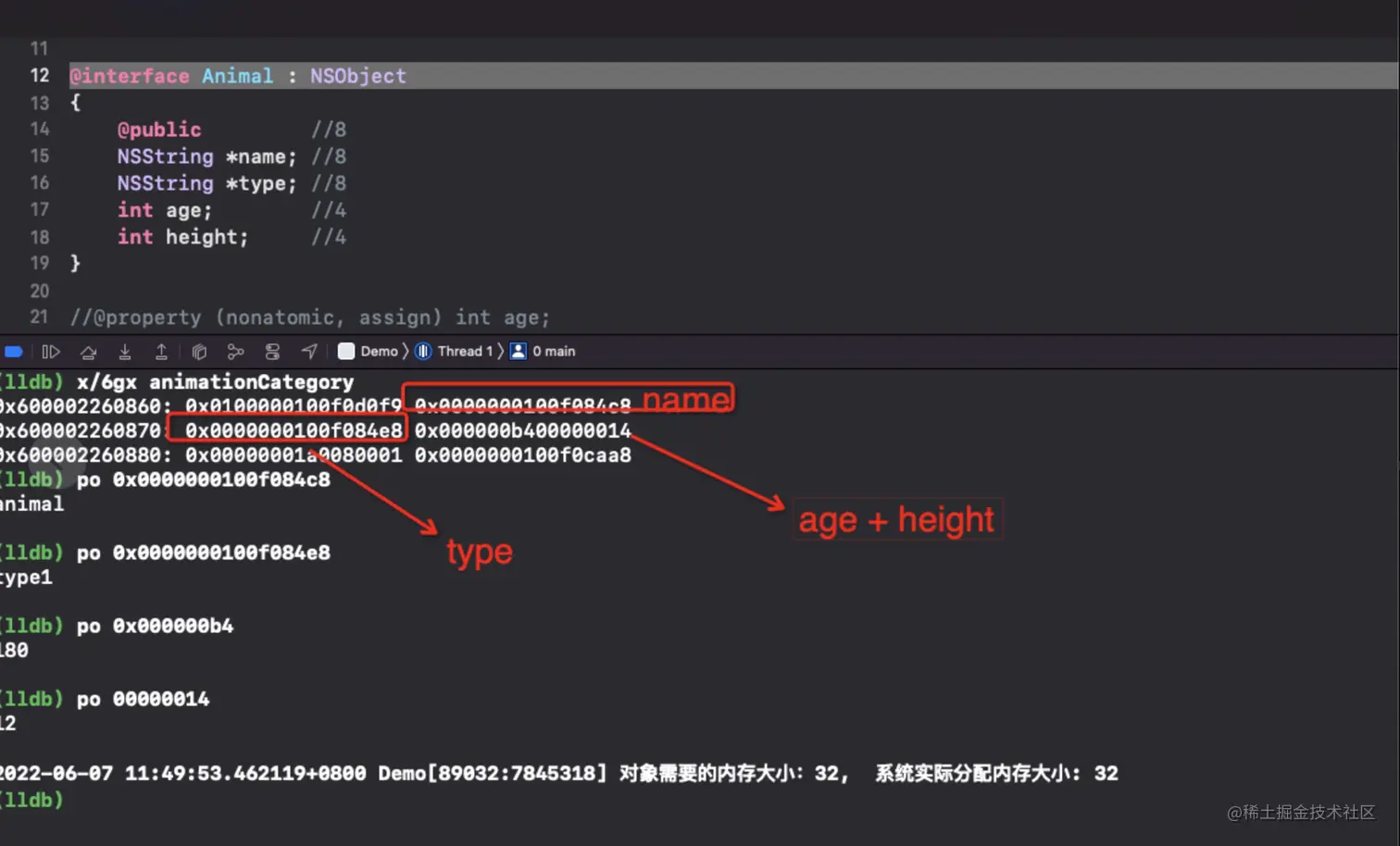1400x846 pixels.
Task: Click the 'x/6gx animationCategory' command text
Action: 215,382
